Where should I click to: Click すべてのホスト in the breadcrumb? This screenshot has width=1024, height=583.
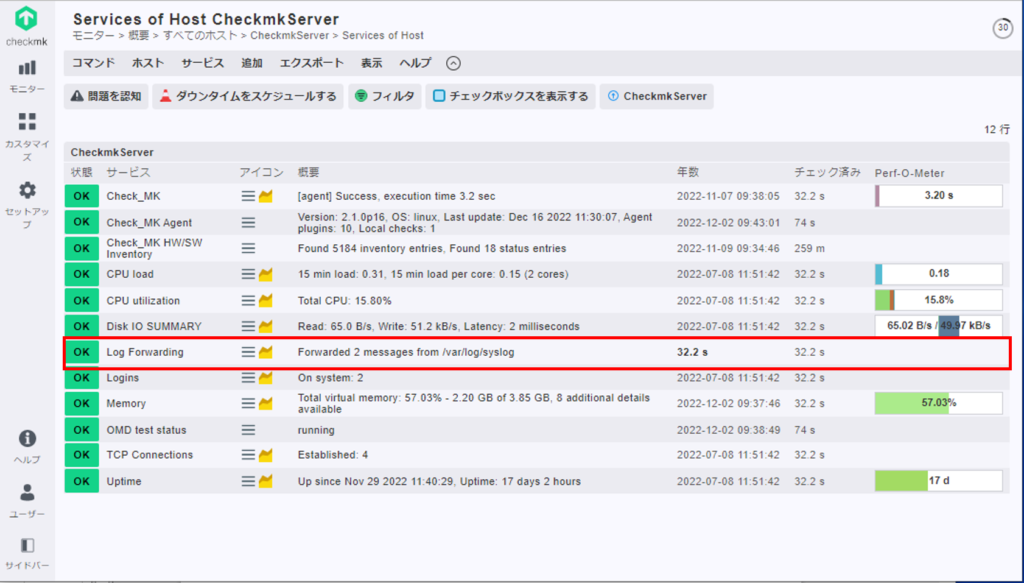[199, 35]
